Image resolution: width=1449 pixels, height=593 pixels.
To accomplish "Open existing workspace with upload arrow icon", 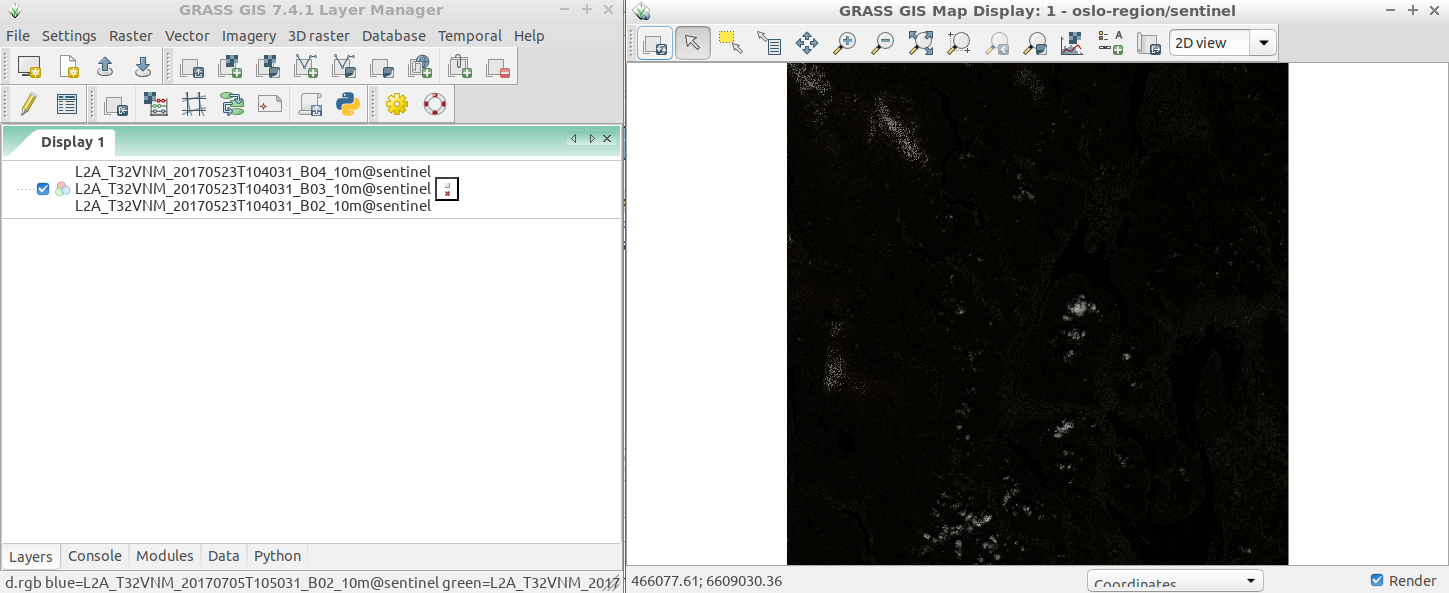I will point(105,67).
